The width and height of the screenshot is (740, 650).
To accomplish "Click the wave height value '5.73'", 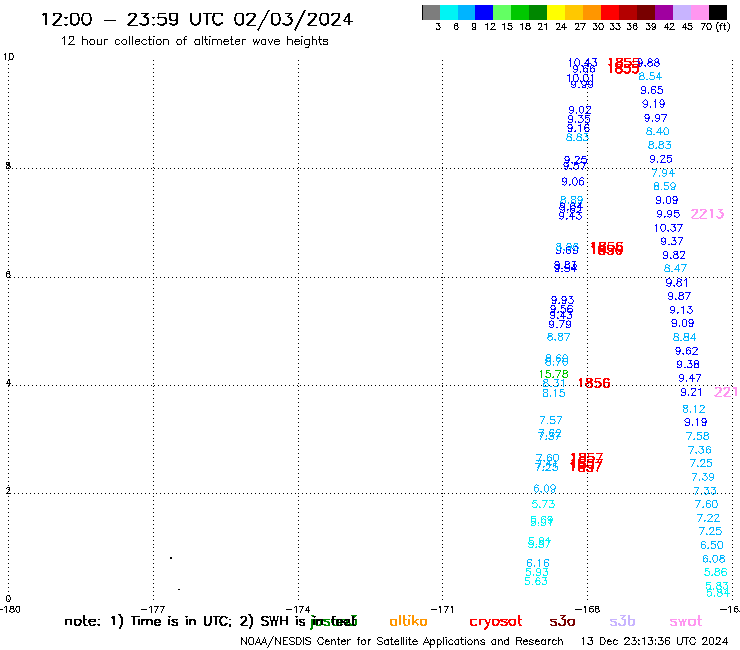I will tap(543, 505).
